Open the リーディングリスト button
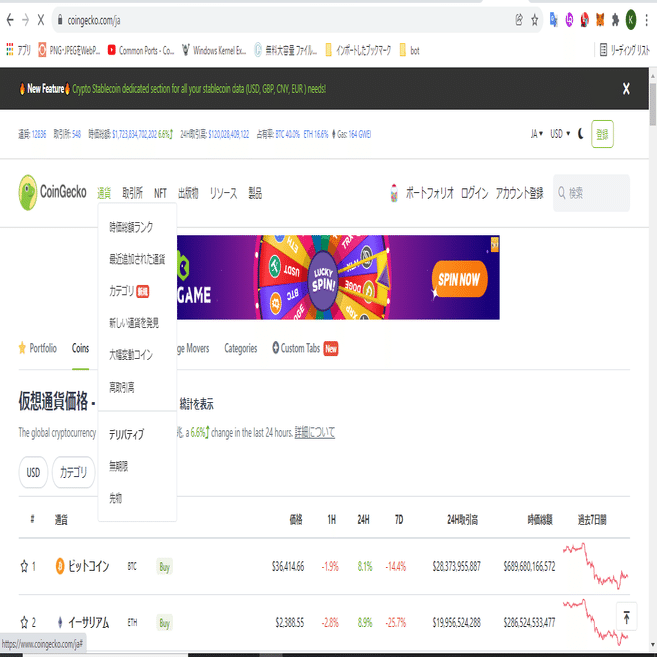Viewport: 657px width, 657px height. click(x=625, y=50)
